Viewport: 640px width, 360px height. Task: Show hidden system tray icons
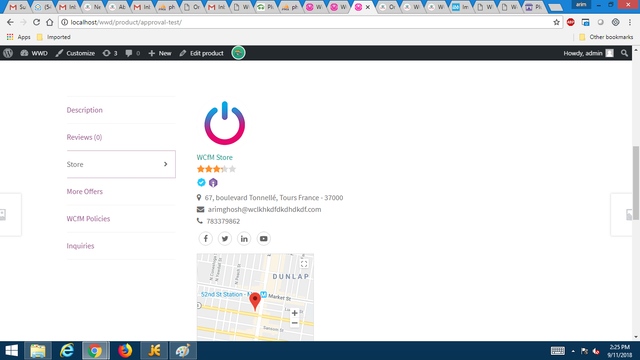pos(573,351)
